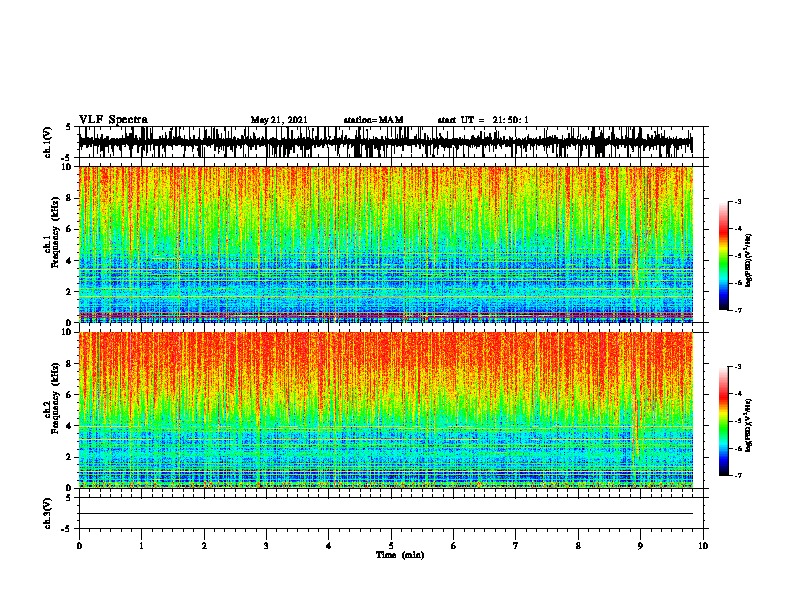Click the -3 tick on ch.2 colorbar

click(x=737, y=367)
